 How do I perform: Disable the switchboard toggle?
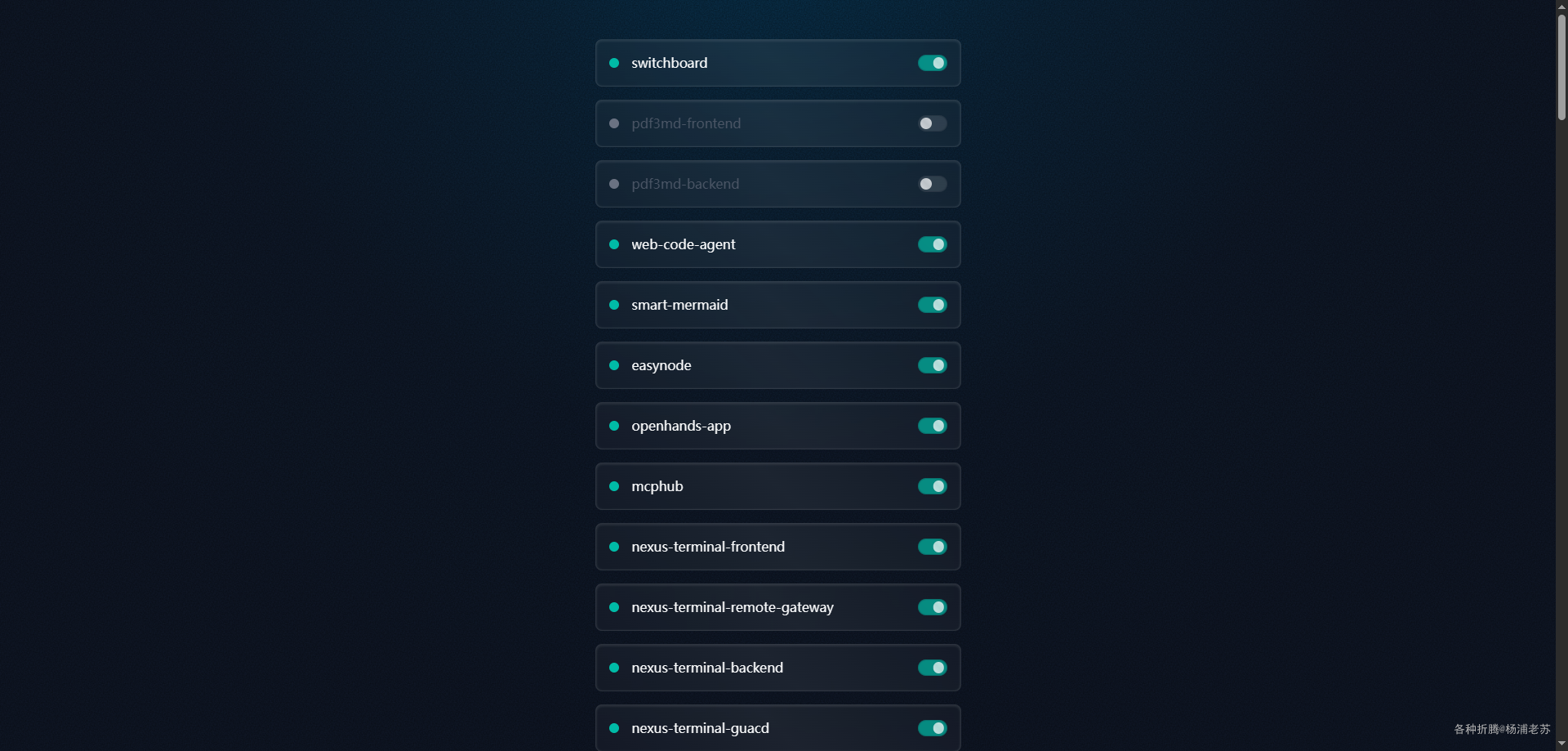click(932, 63)
